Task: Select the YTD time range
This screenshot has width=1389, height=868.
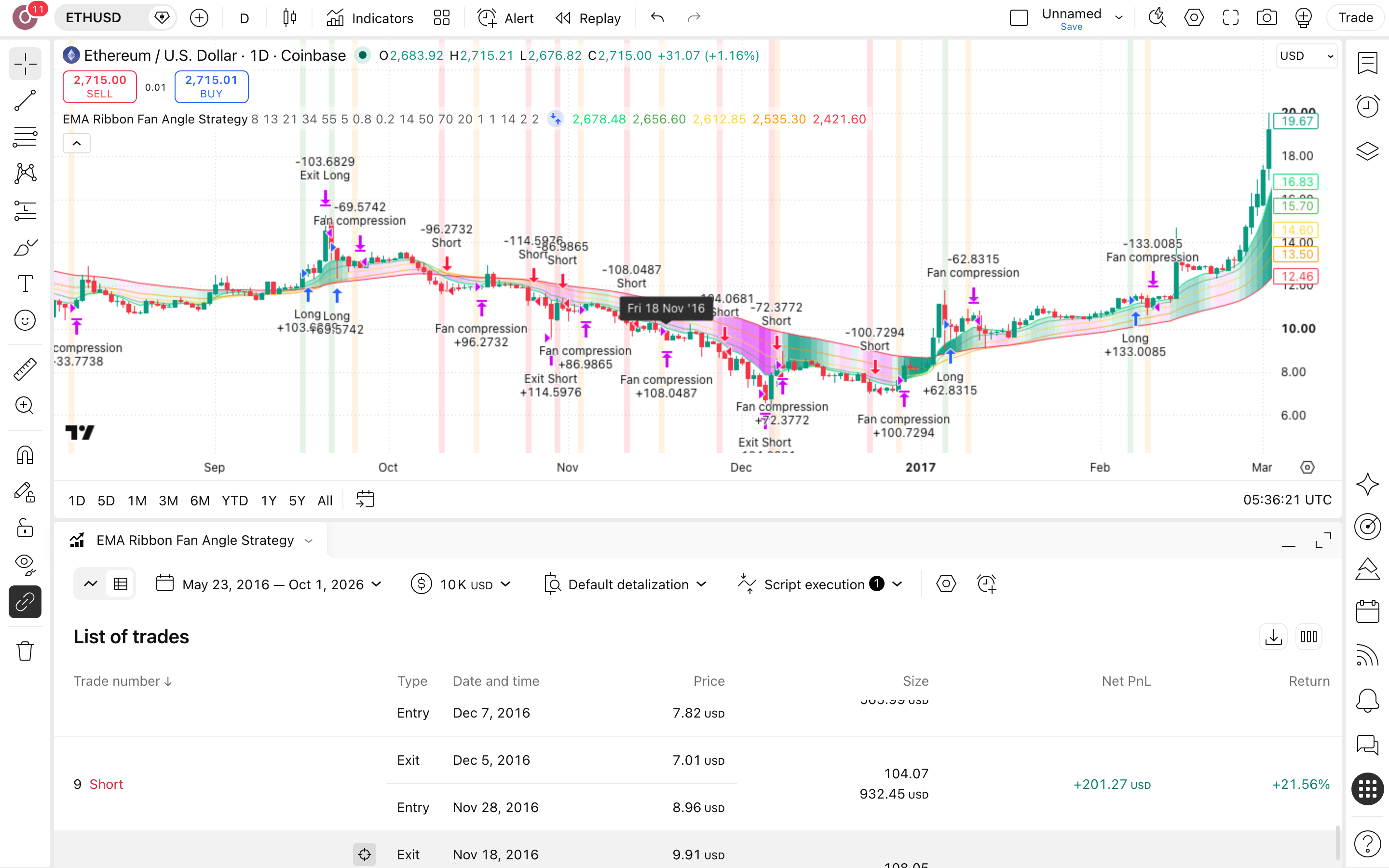Action: click(235, 501)
